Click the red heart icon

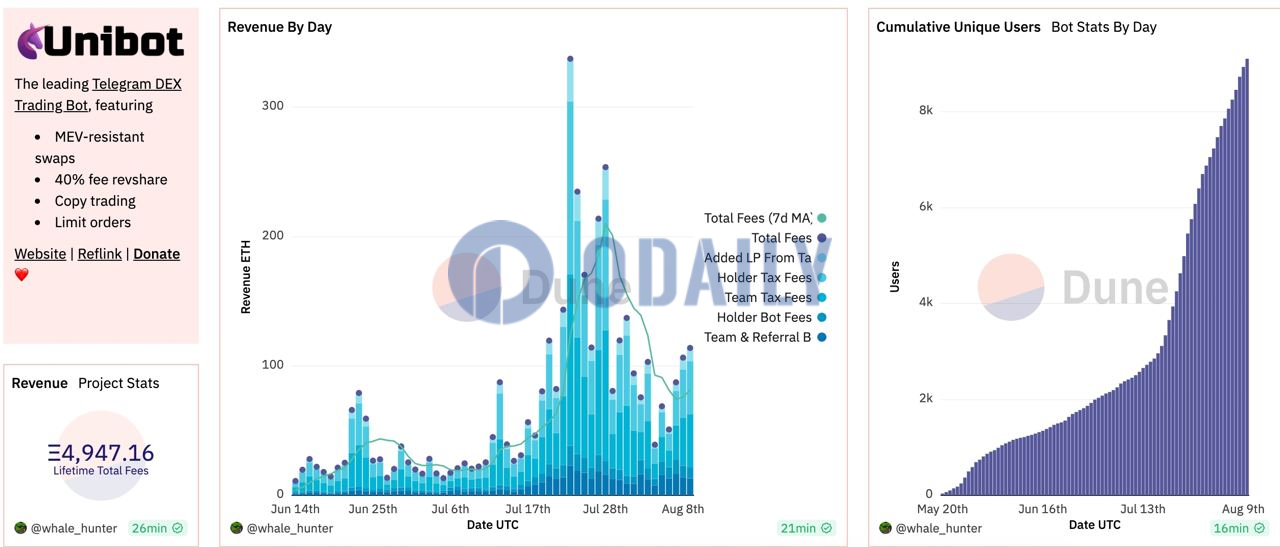point(21,275)
